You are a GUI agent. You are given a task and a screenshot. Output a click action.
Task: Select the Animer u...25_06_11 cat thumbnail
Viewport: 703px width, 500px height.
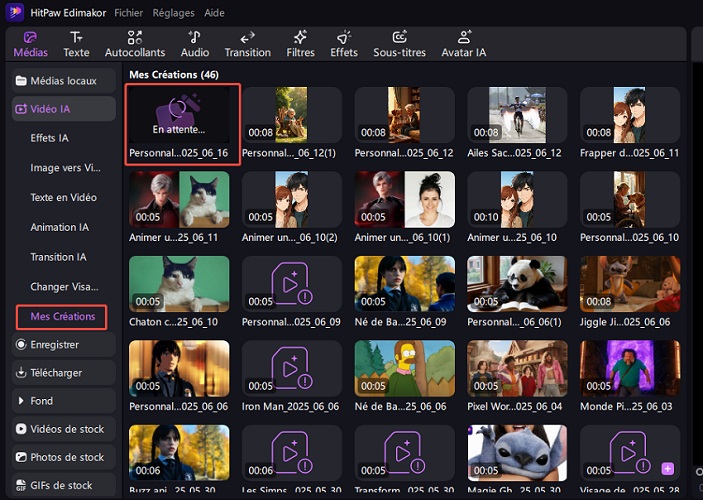coord(179,200)
